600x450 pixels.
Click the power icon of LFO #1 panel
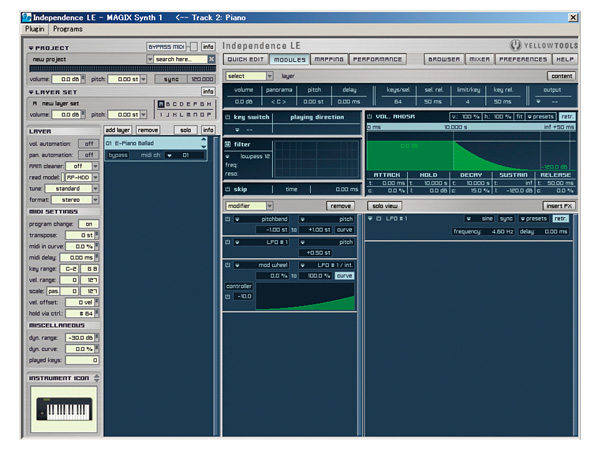(378, 218)
